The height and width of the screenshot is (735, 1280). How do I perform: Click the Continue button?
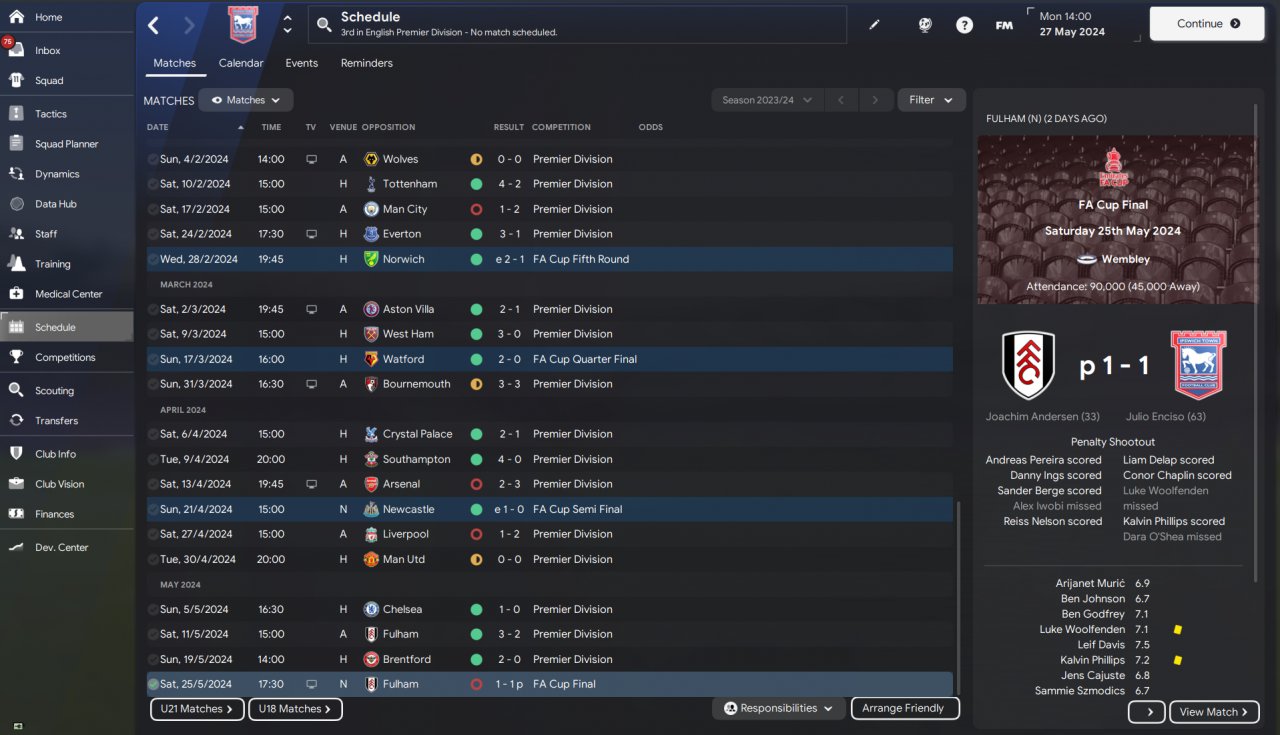click(1207, 24)
